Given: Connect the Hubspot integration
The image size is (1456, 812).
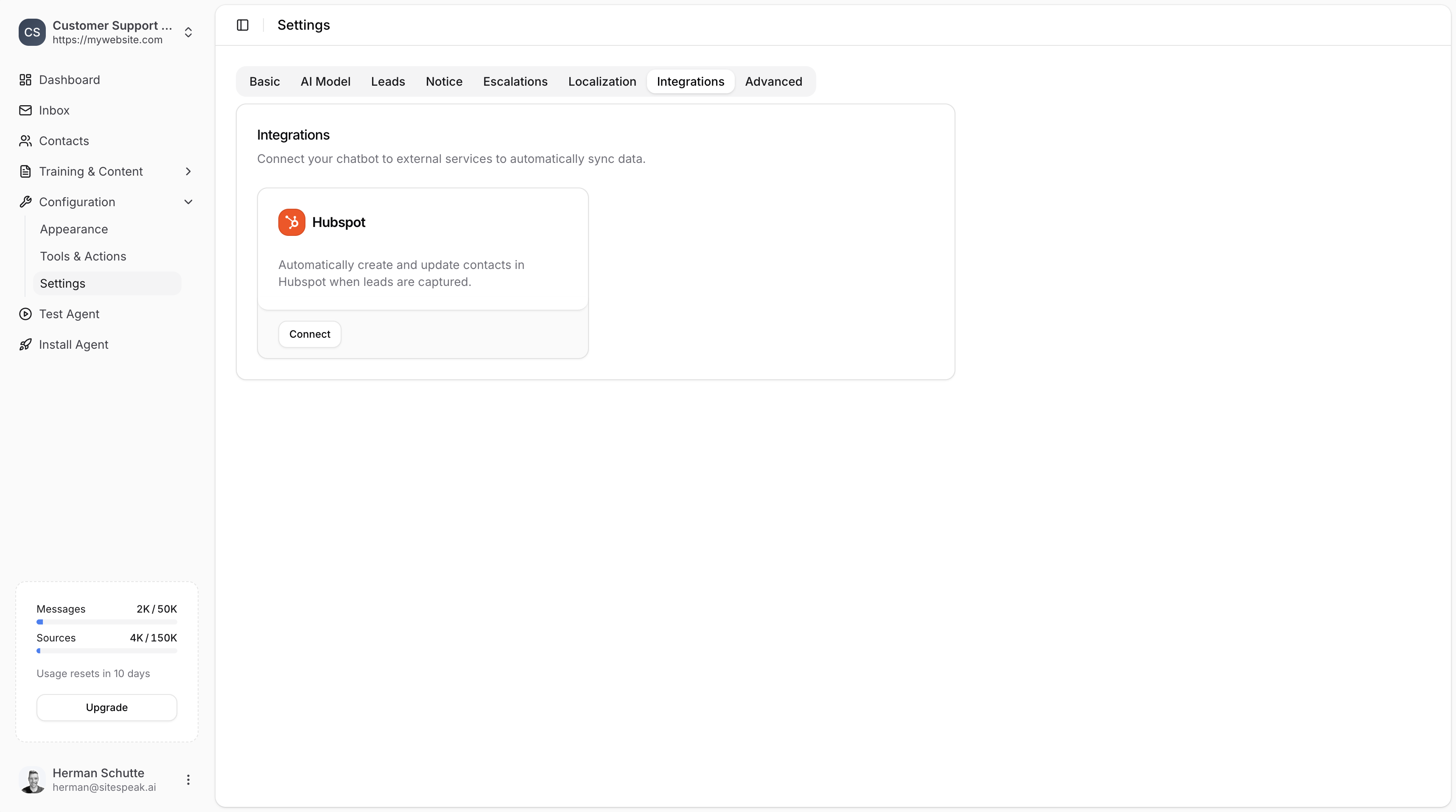Looking at the screenshot, I should pos(309,334).
